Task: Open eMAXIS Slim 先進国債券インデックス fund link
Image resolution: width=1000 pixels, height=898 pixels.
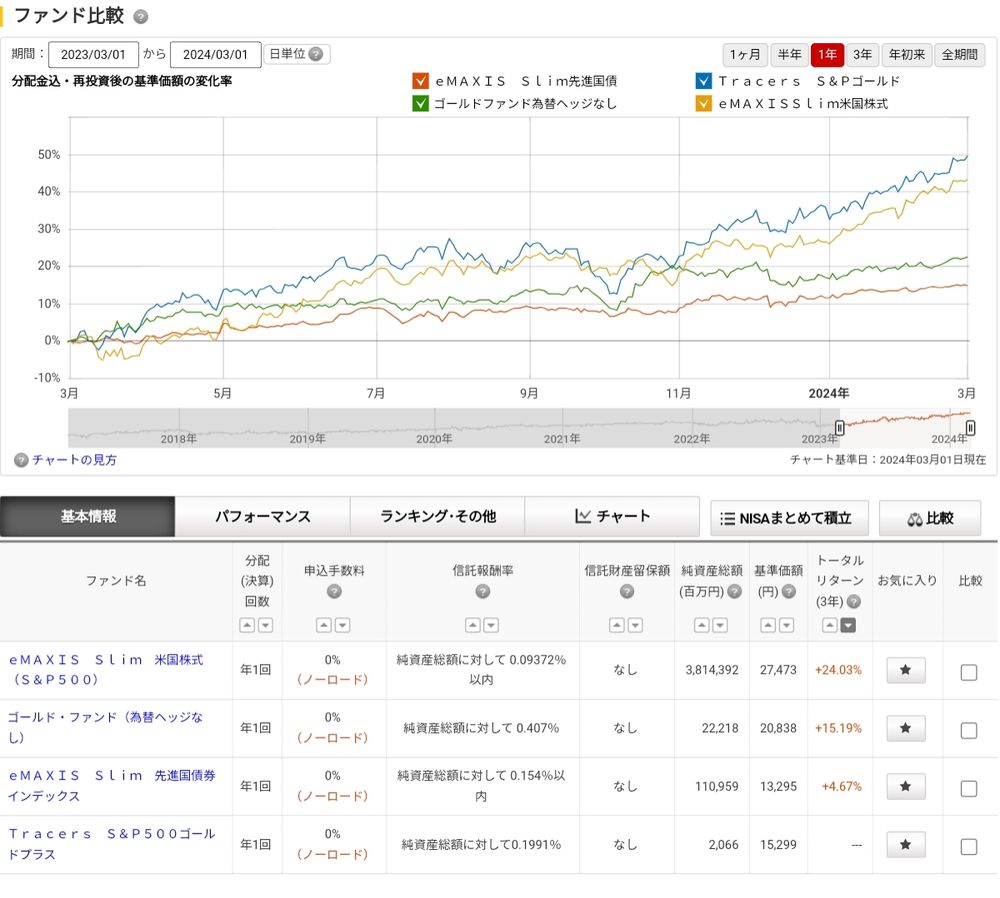Action: coord(112,786)
